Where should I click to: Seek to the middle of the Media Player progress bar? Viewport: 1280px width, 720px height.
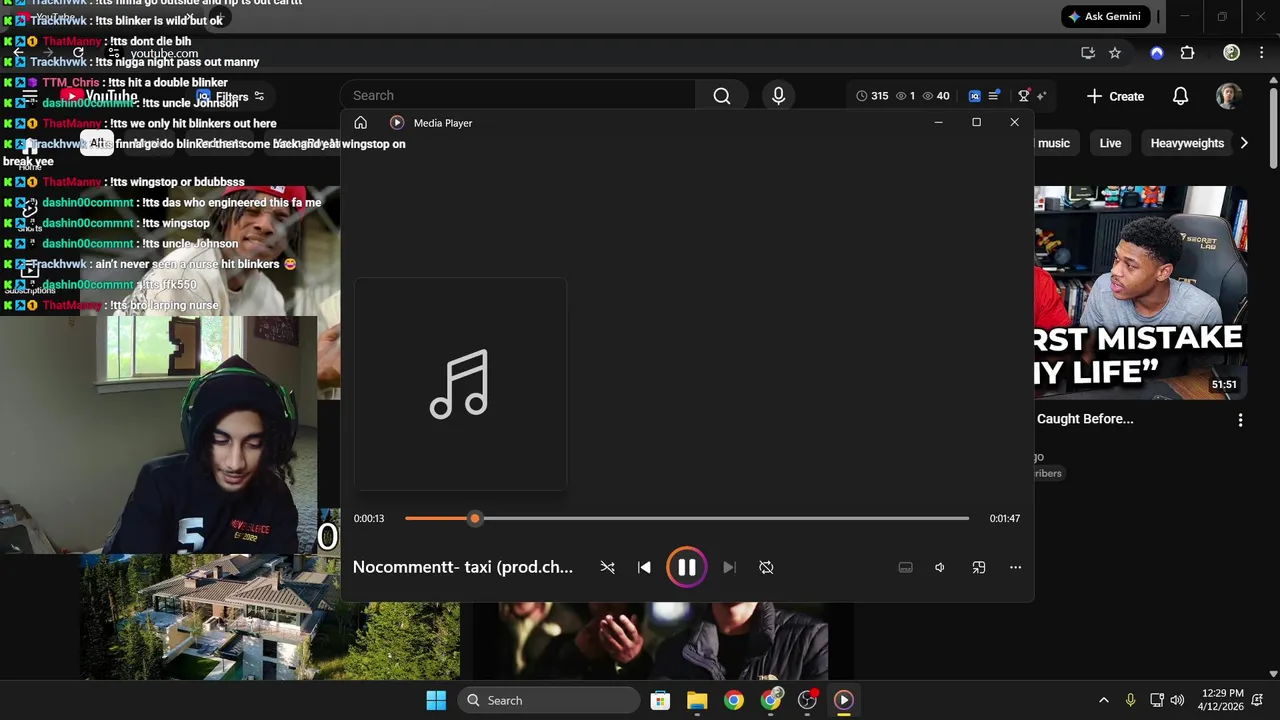click(x=687, y=518)
